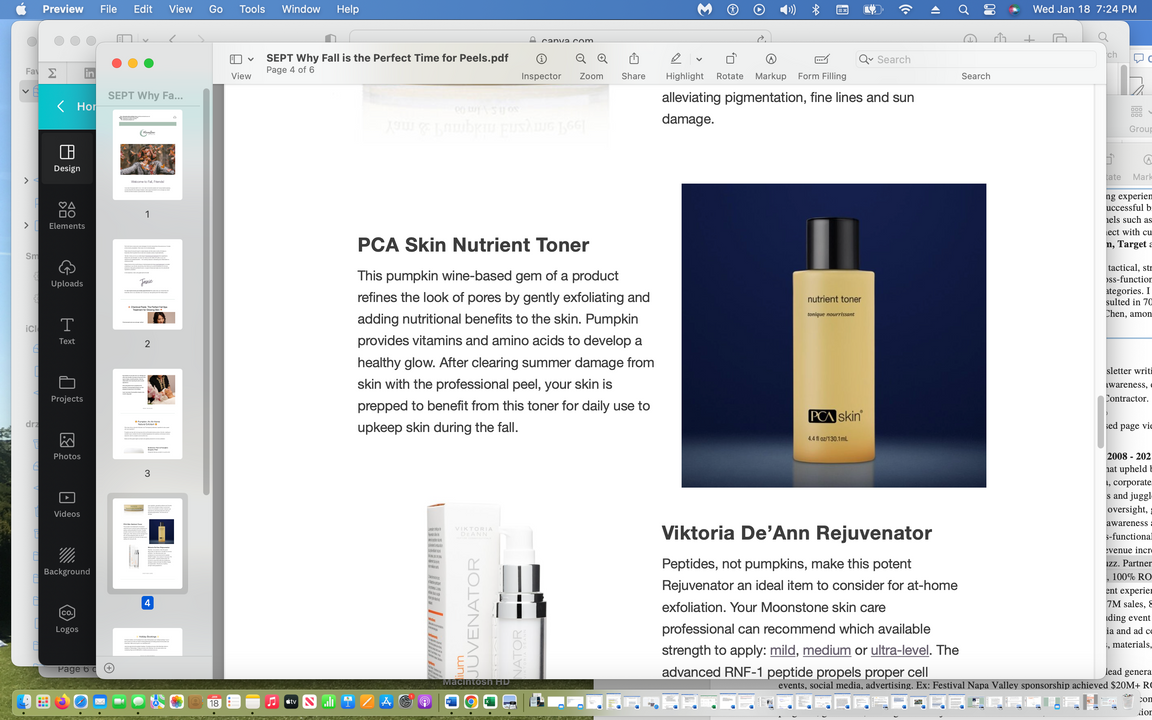Toggle the Form Filling toolbar
Viewport: 1152px width, 720px height.
pyautogui.click(x=822, y=60)
